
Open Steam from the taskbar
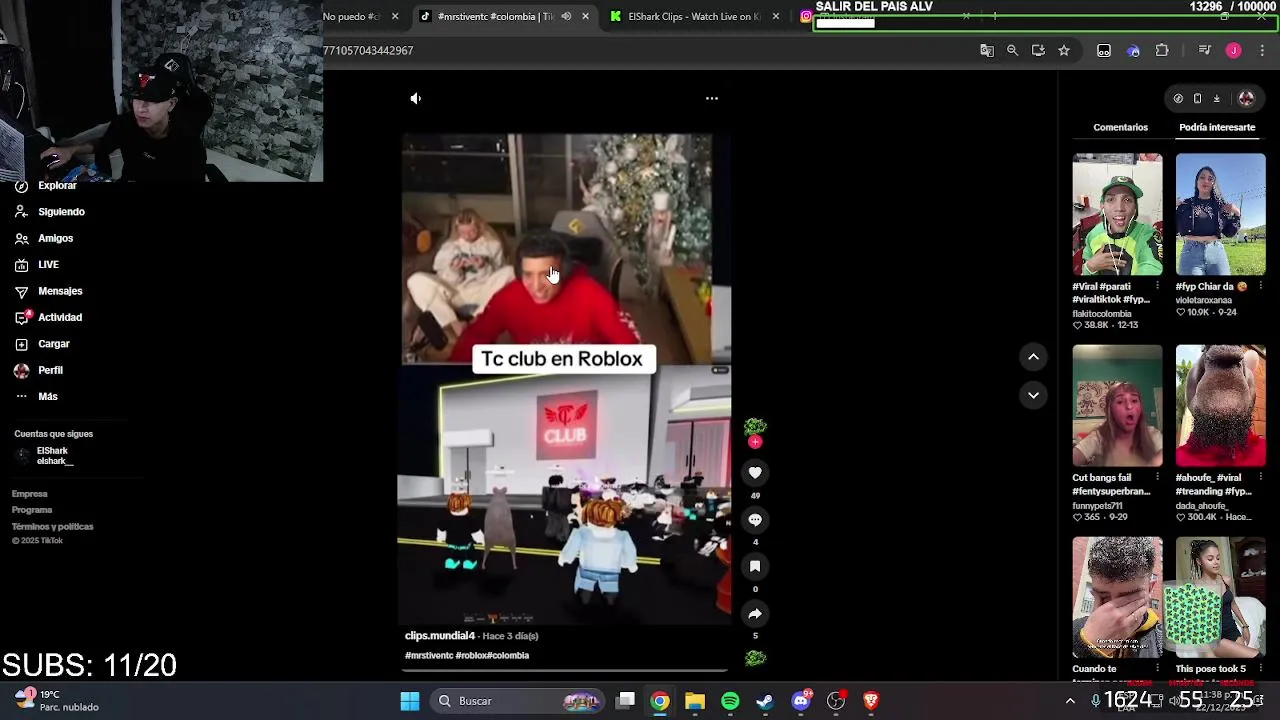pyautogui.click(x=765, y=701)
